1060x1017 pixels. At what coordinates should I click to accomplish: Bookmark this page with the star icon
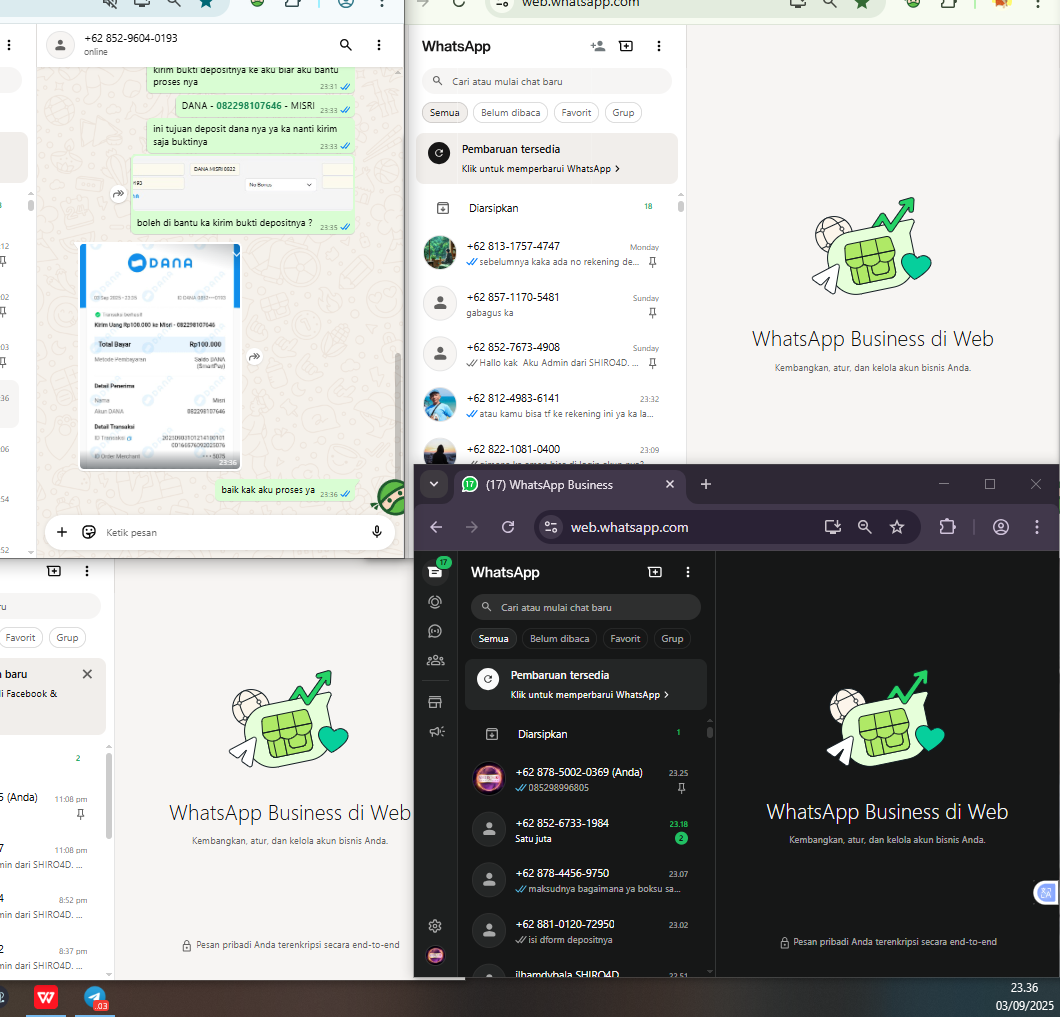pyautogui.click(x=896, y=527)
